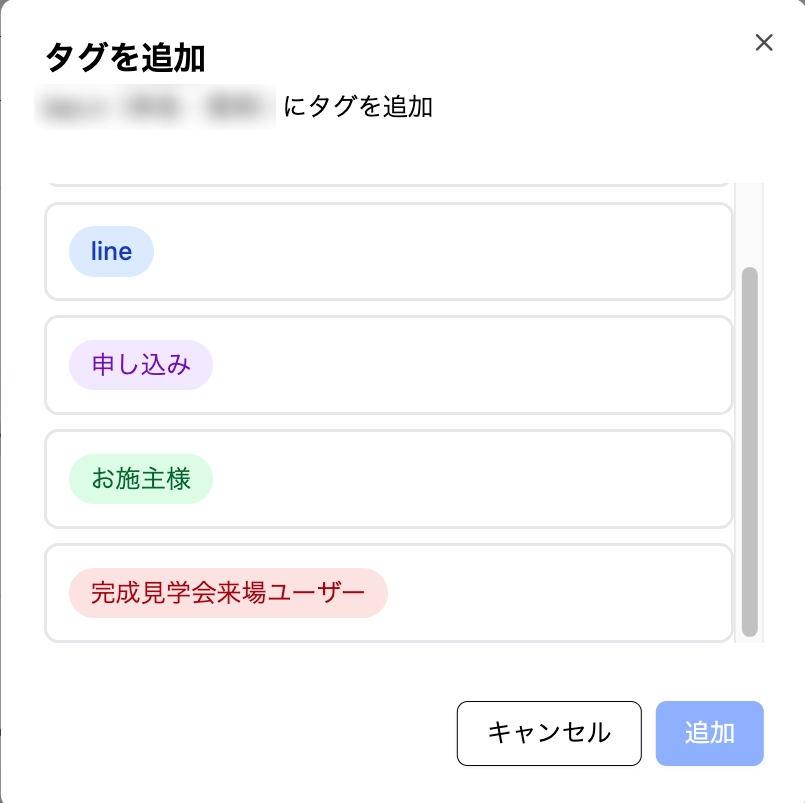Select the red 完成見学会来場ユーザー tag pill

(228, 593)
